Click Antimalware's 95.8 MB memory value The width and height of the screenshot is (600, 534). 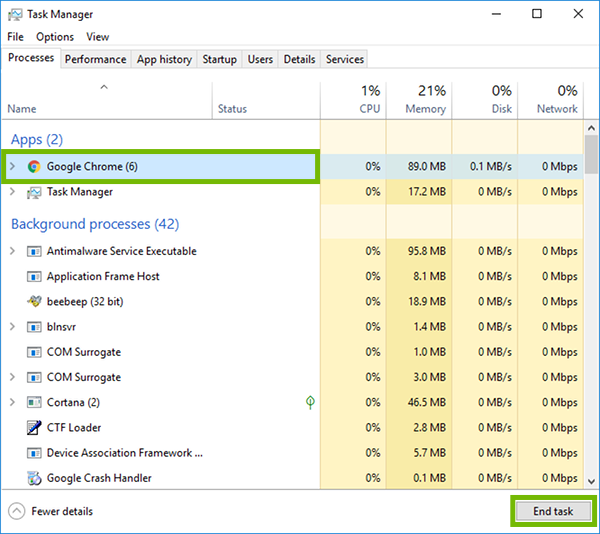pyautogui.click(x=427, y=251)
